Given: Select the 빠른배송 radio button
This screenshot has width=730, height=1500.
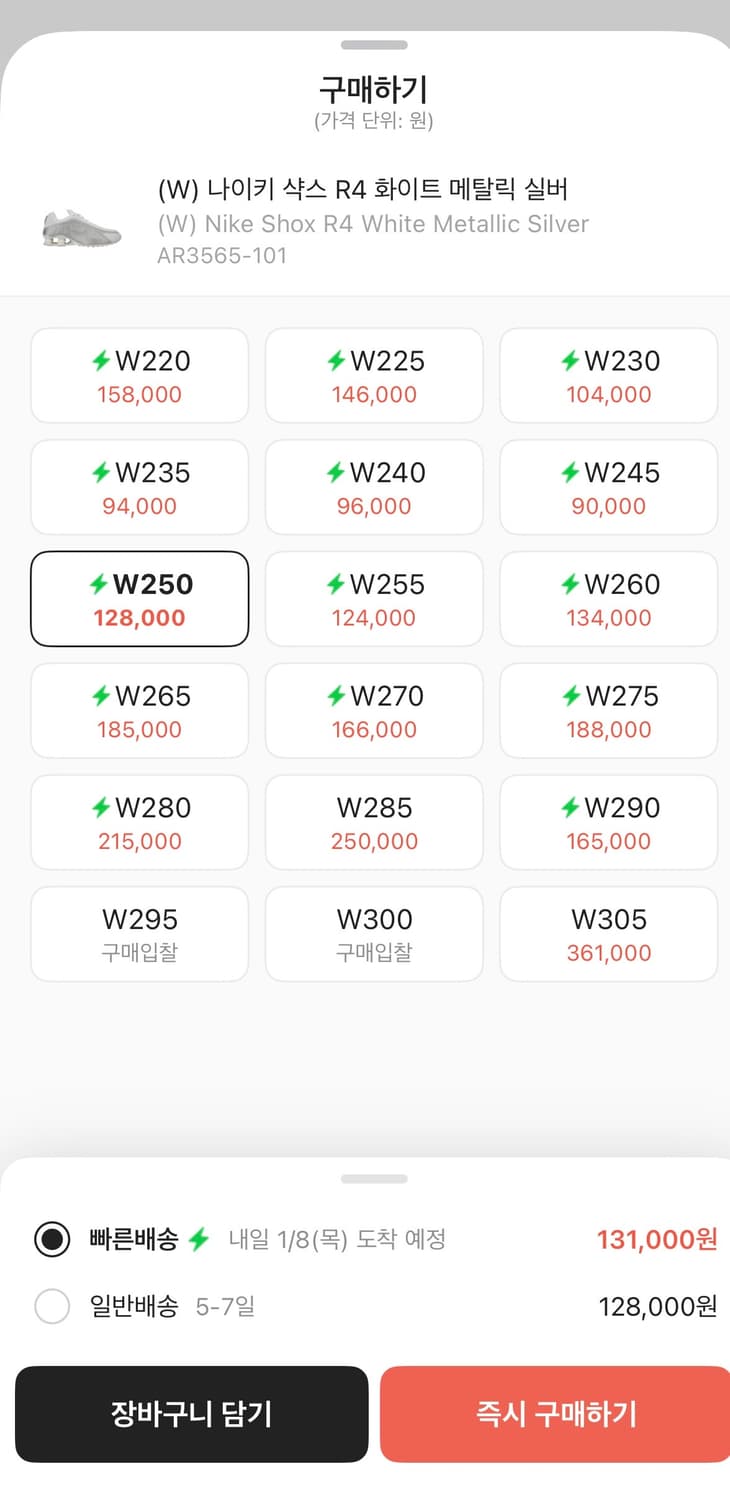Looking at the screenshot, I should coord(52,1240).
